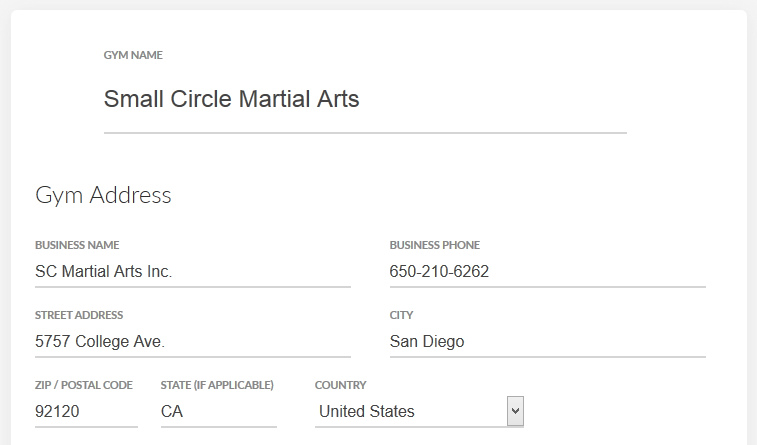Open the Country dropdown showing United States
757x445 pixels.
click(x=410, y=411)
